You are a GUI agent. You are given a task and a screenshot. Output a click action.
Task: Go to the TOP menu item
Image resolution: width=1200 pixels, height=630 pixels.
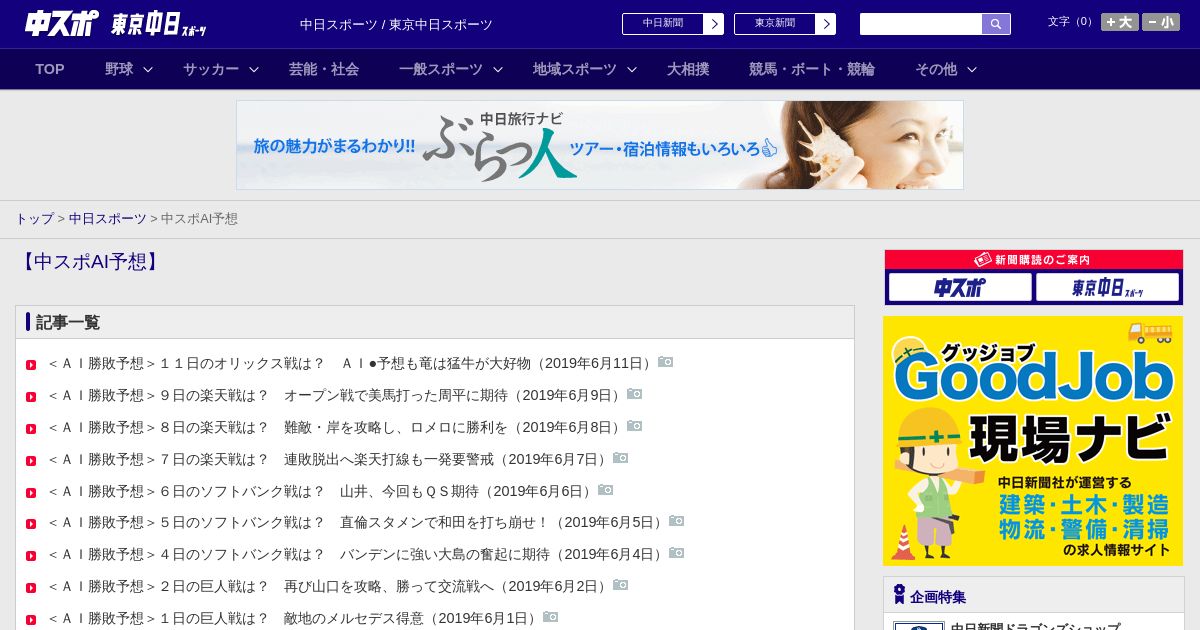[50, 69]
